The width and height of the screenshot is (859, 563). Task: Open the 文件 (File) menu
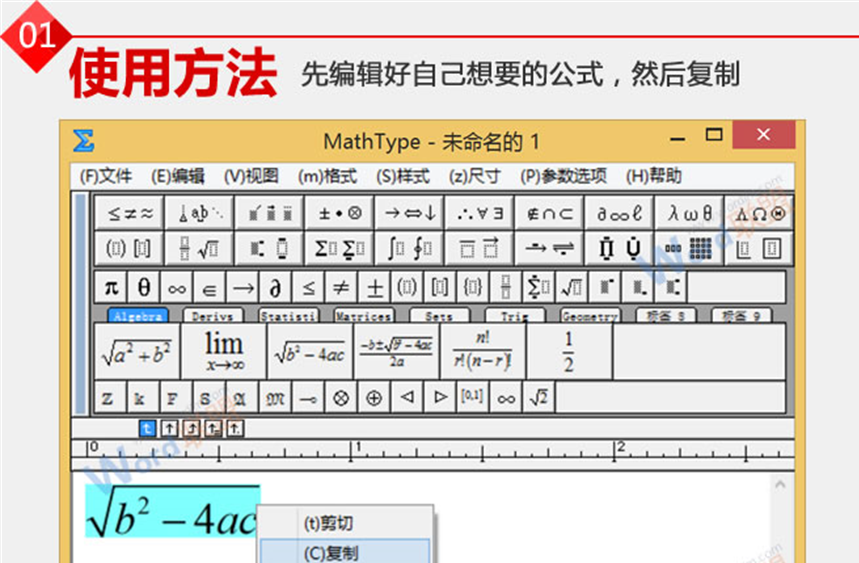click(x=106, y=176)
